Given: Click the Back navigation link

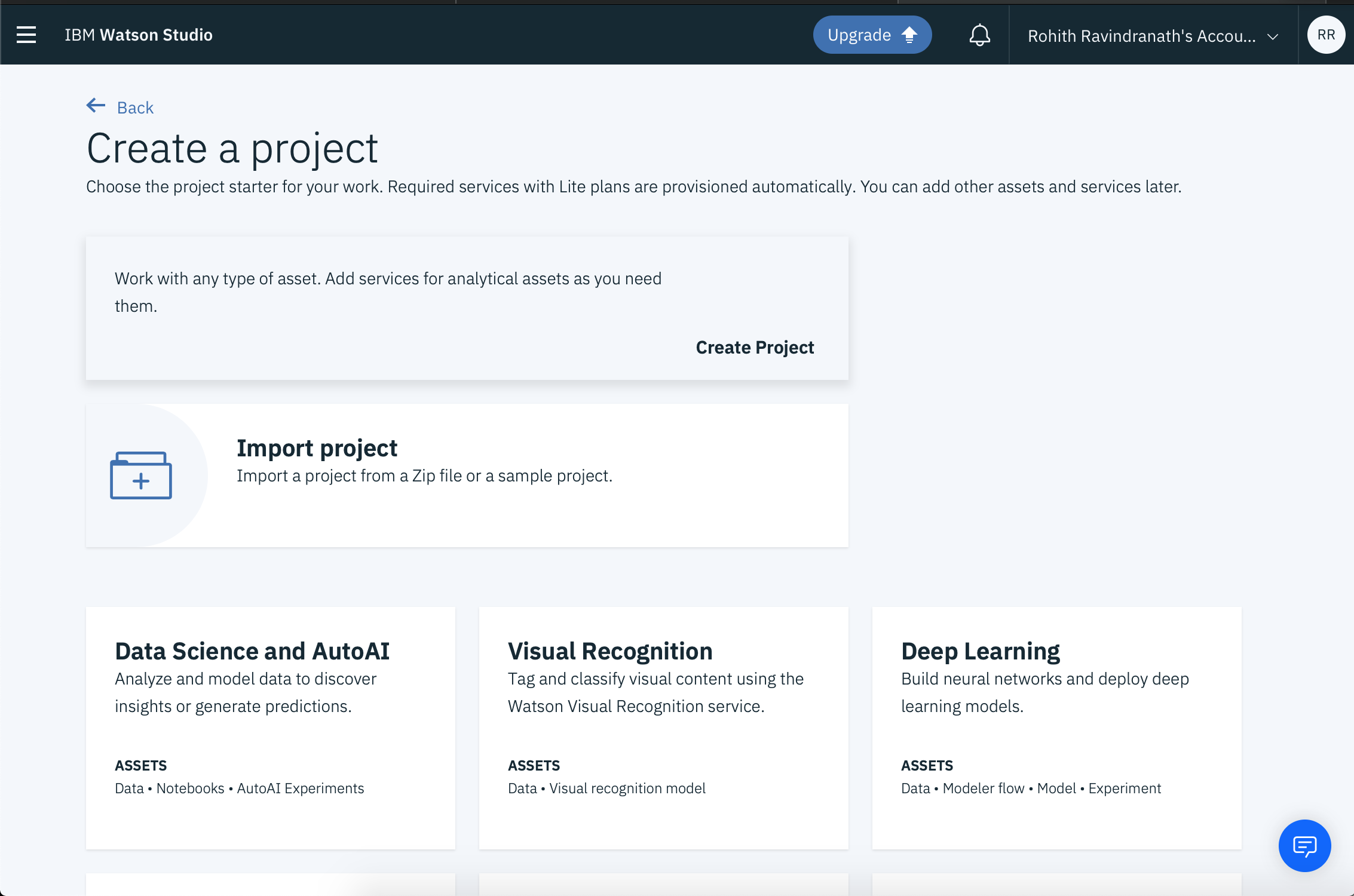Looking at the screenshot, I should point(120,107).
